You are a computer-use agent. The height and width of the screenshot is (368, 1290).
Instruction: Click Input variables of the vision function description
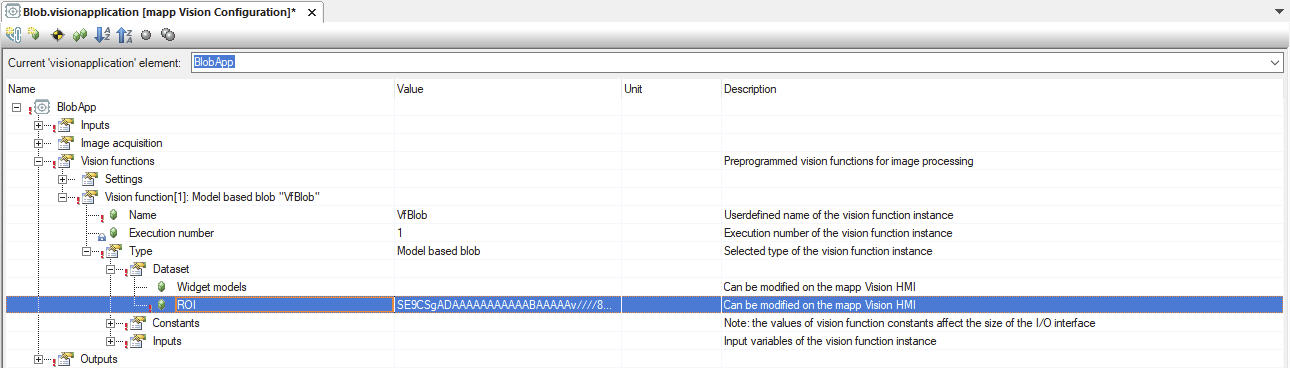830,341
